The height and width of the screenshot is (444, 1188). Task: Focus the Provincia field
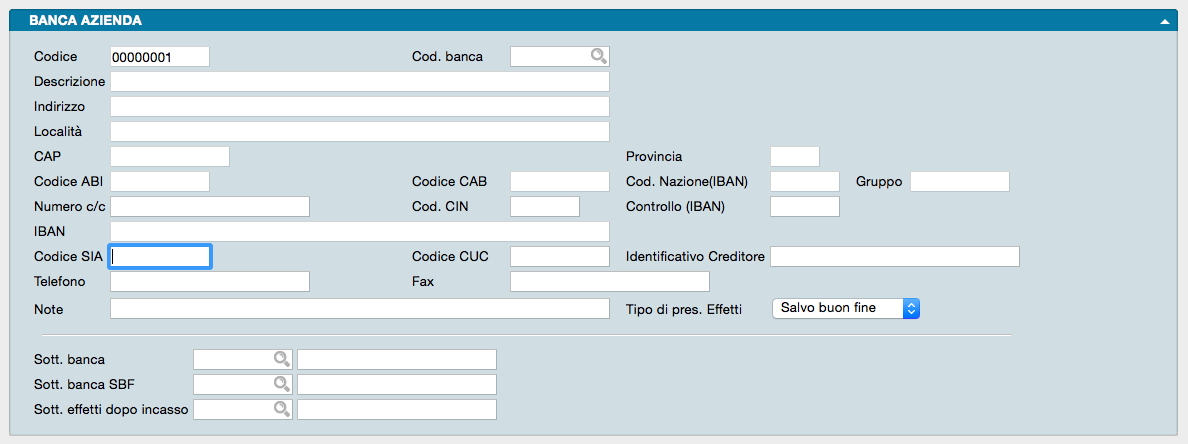click(794, 157)
